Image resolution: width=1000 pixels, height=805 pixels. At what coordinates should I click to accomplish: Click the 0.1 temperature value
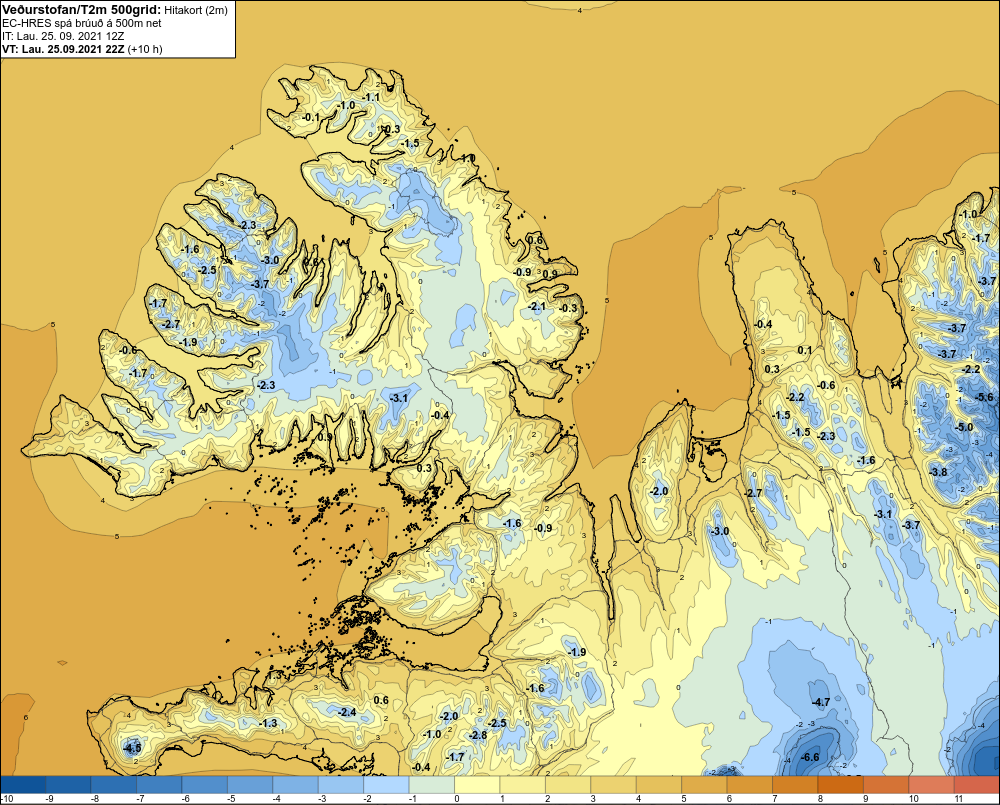click(805, 350)
